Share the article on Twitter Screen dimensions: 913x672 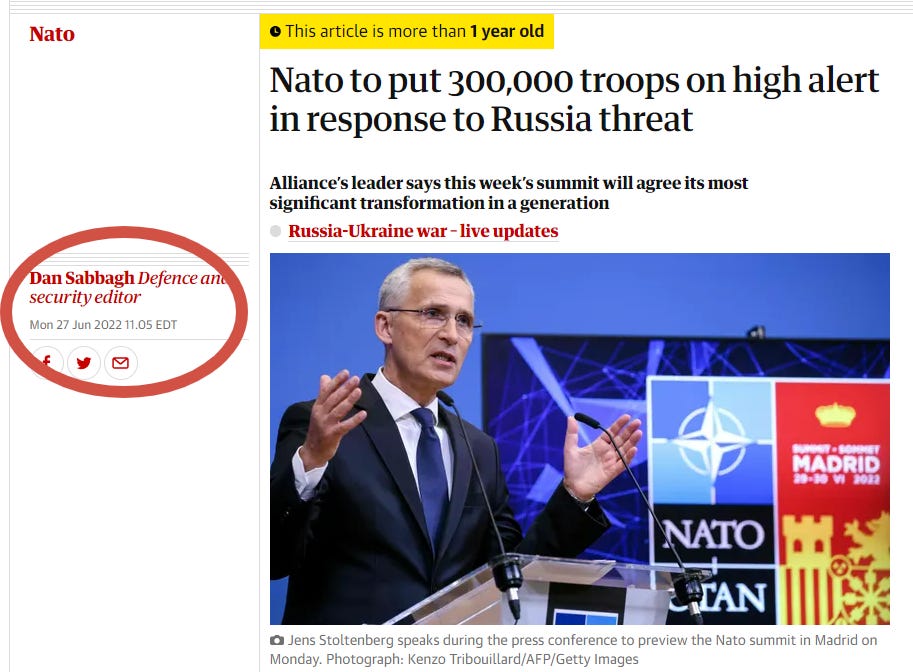point(84,363)
